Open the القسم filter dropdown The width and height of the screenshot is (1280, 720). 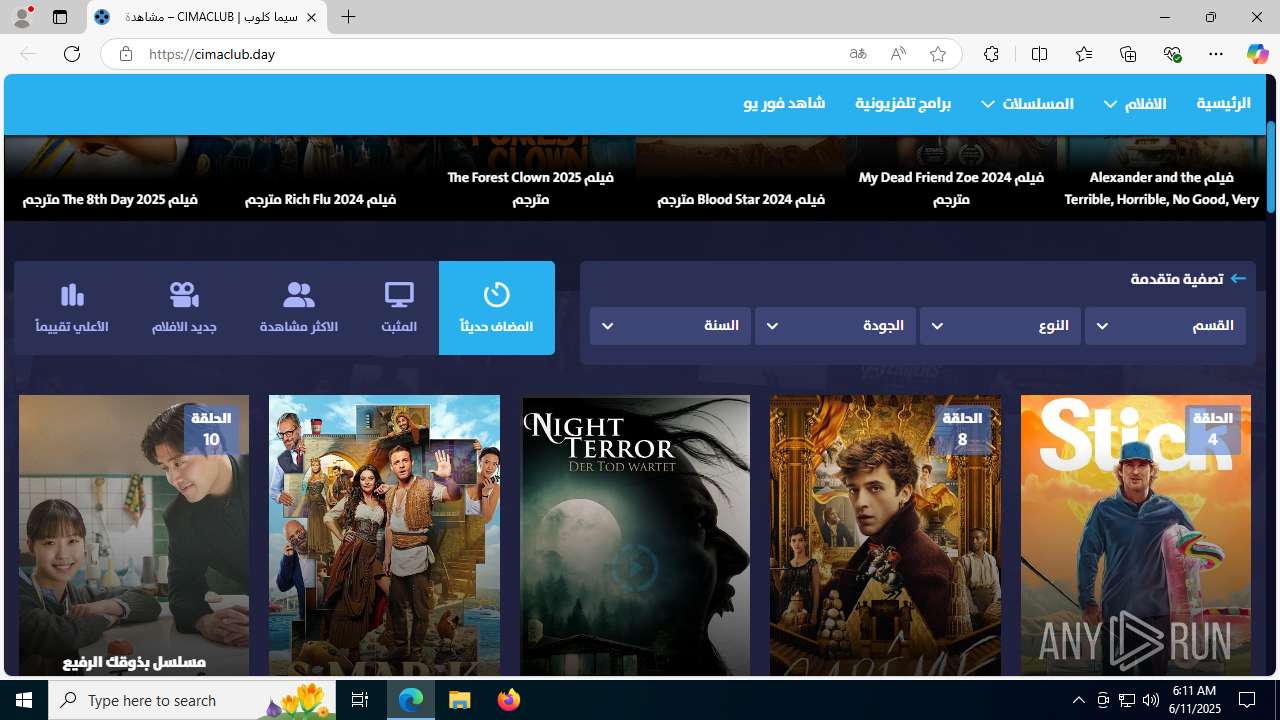pyautogui.click(x=1165, y=326)
